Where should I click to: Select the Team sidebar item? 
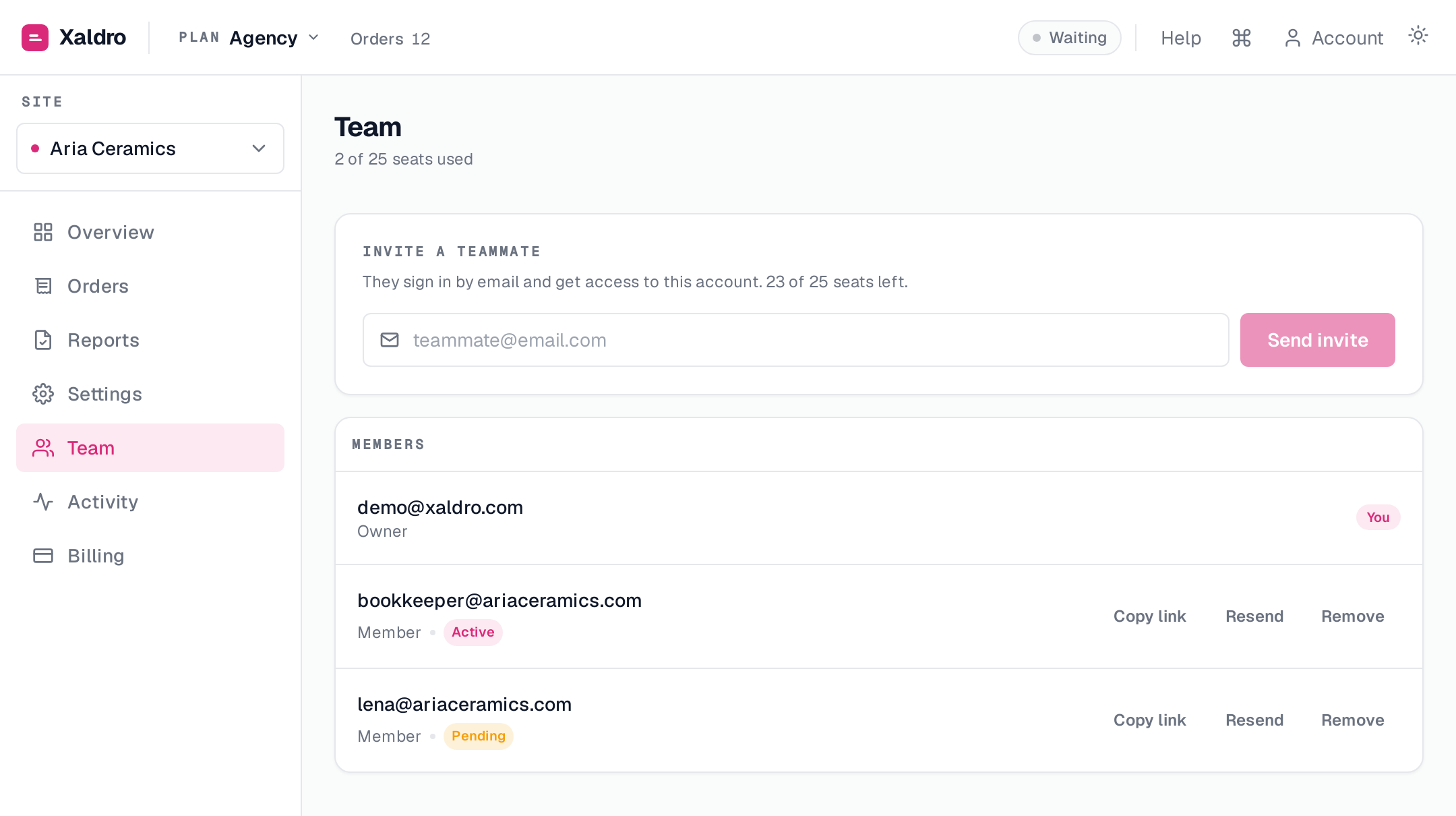click(150, 448)
